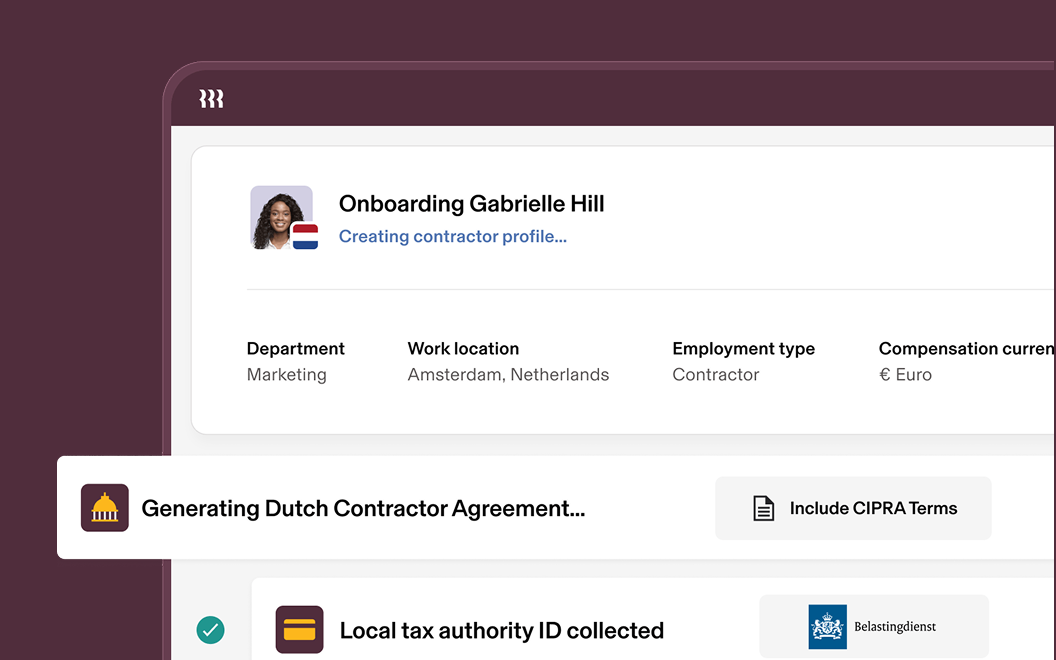Open the document icon beside Include CIPRA Terms
Viewport: 1056px width, 660px height.
pyautogui.click(x=763, y=508)
